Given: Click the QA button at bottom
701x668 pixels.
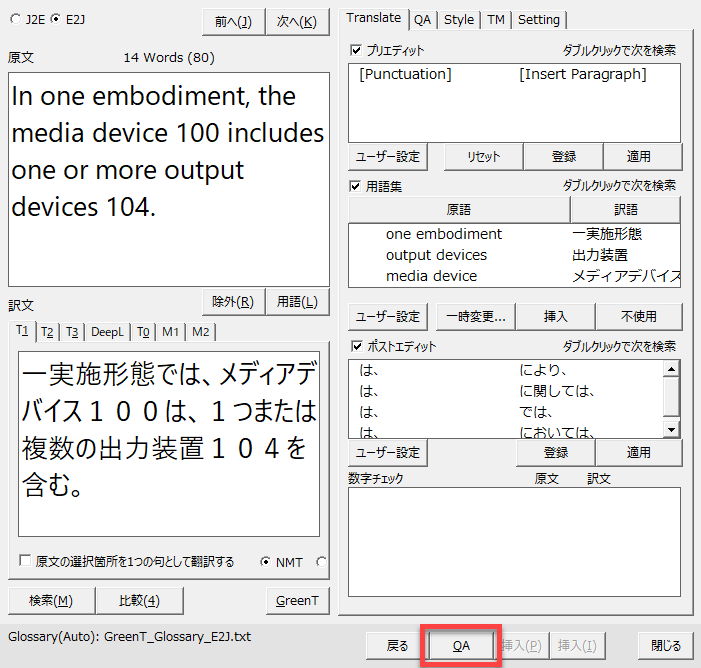Looking at the screenshot, I should click(461, 646).
